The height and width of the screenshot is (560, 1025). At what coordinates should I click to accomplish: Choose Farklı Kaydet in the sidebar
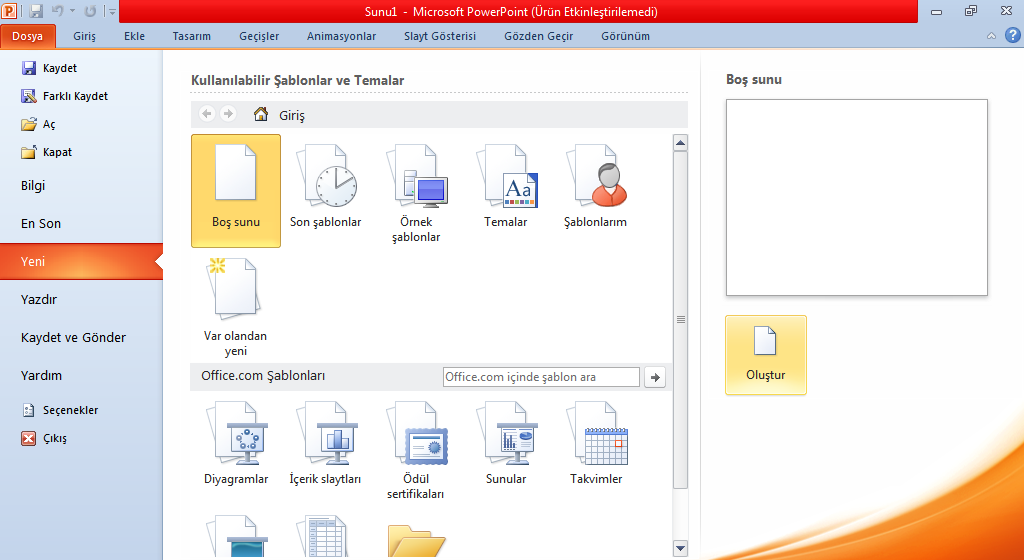point(64,96)
